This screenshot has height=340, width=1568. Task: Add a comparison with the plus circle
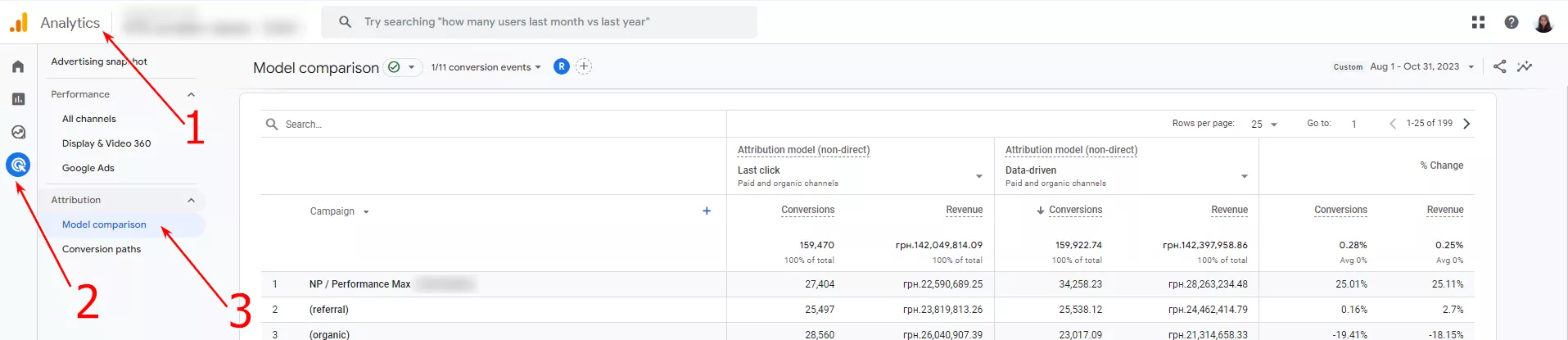coord(584,66)
